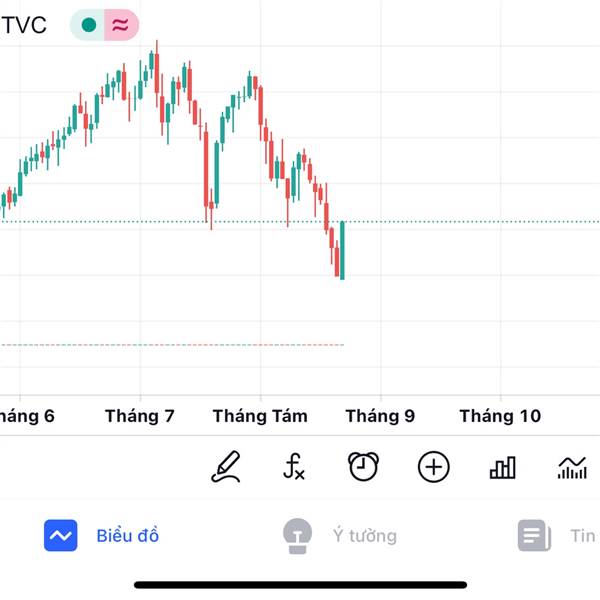Switch to the Ý tưởng tab

pos(340,536)
